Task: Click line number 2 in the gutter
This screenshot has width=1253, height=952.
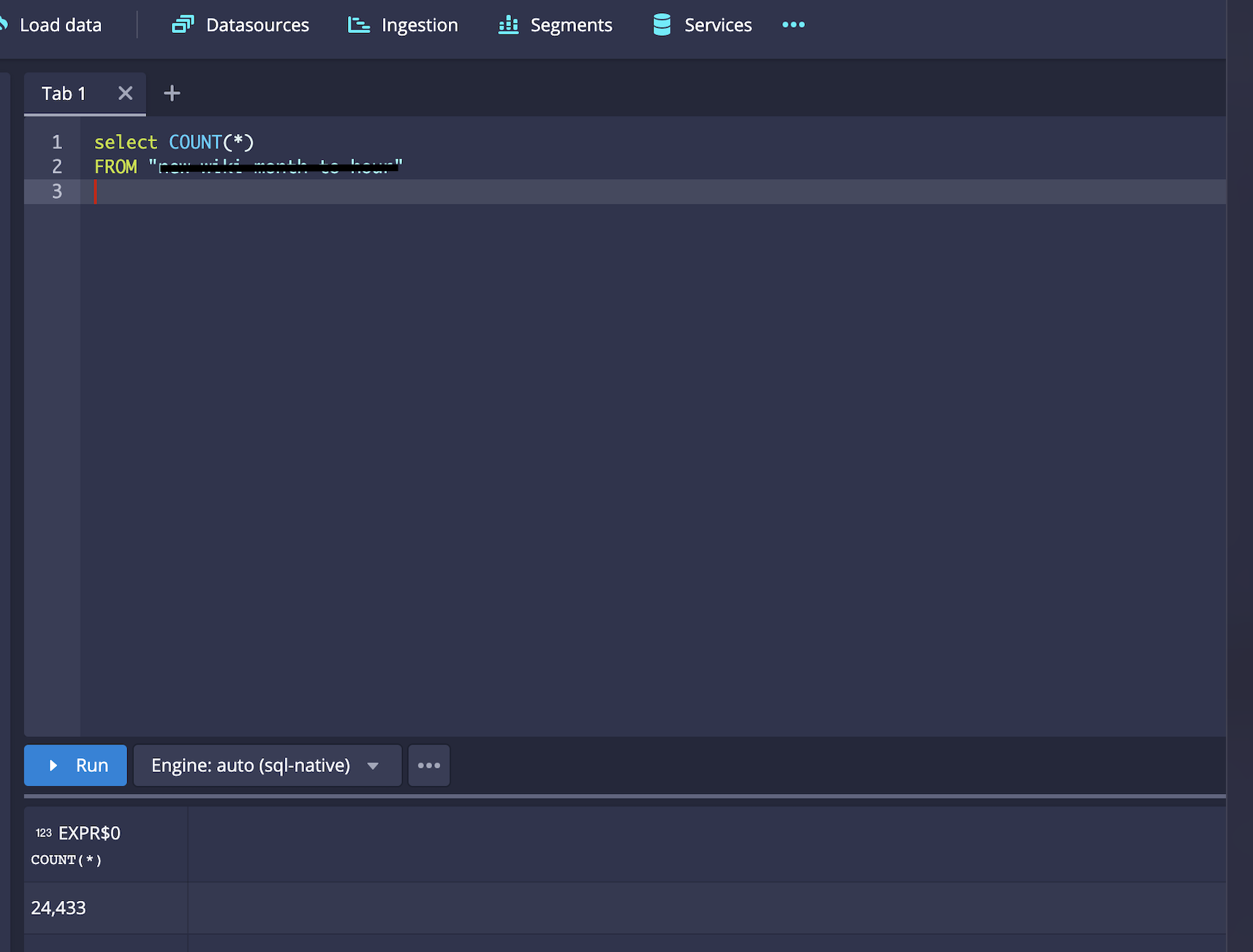Action: click(57, 167)
